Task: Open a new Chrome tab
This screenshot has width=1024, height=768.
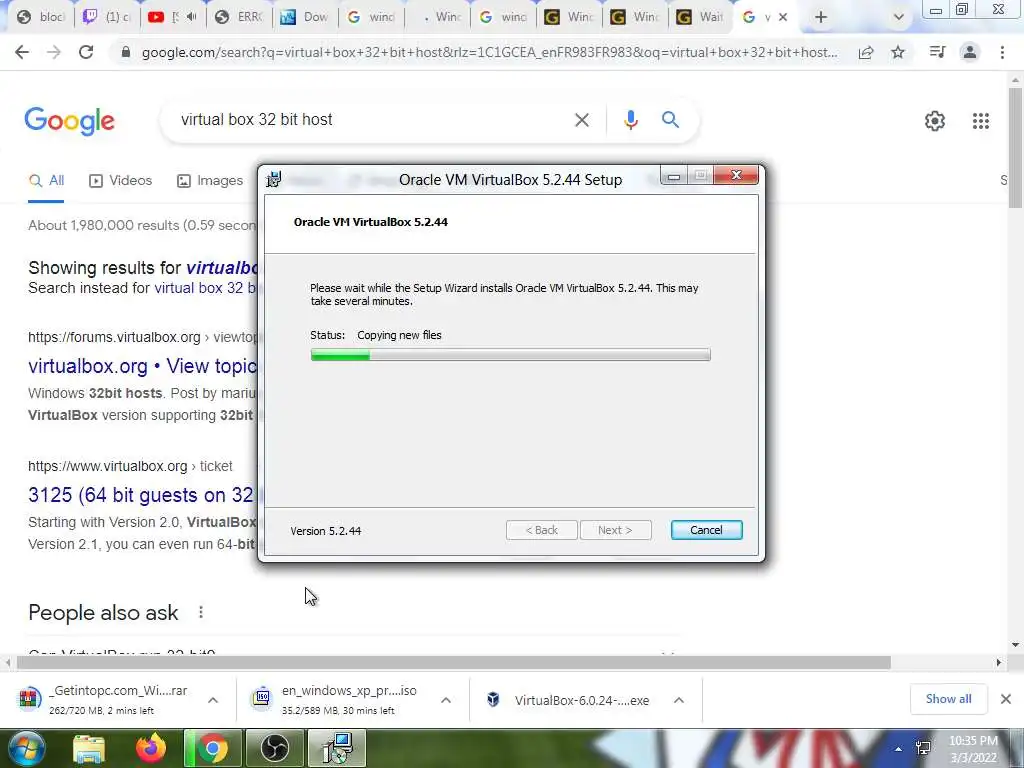Action: click(821, 17)
